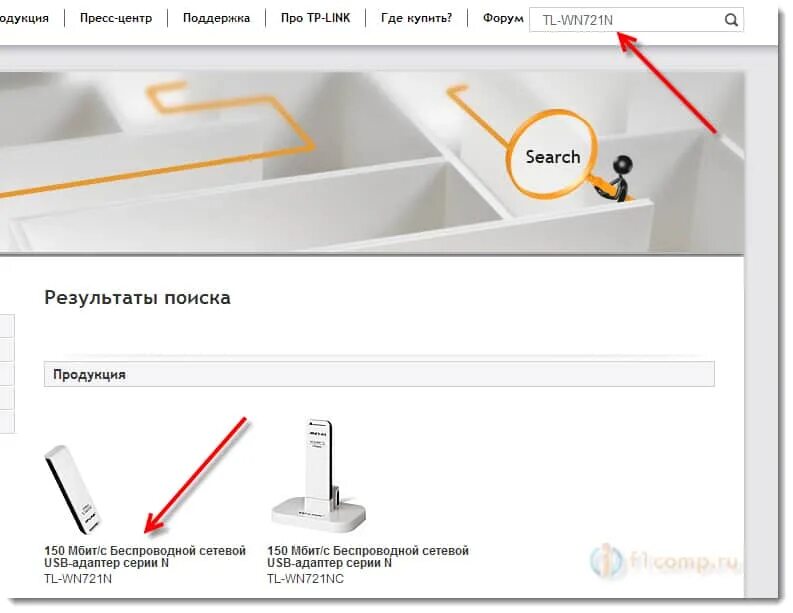The width and height of the screenshot is (793, 613).
Task: Click the TL-WN721NC model name text
Action: pyautogui.click(x=305, y=579)
